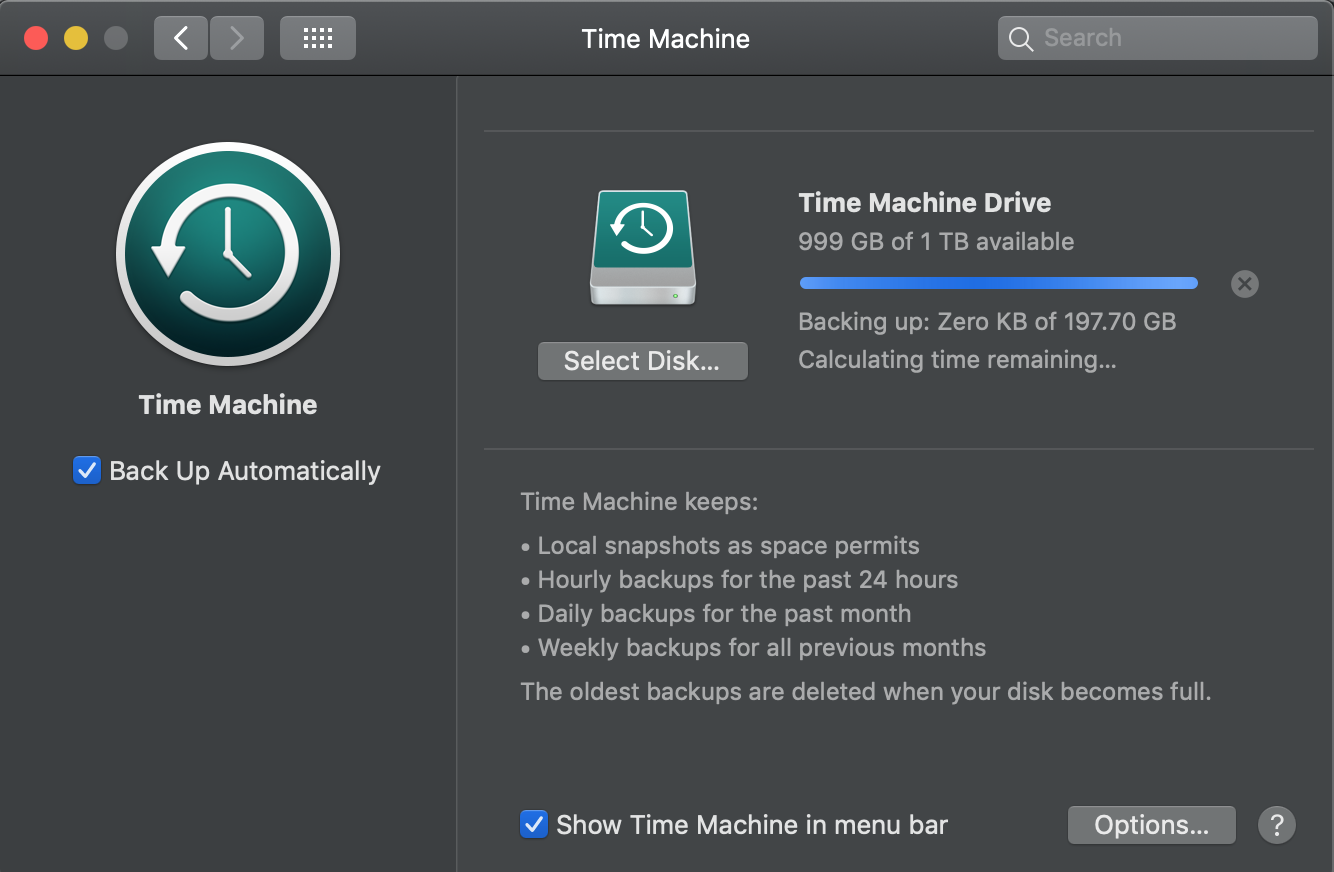Viewport: 1334px width, 872px height.
Task: Open Time Machine Options
Action: coord(1151,824)
